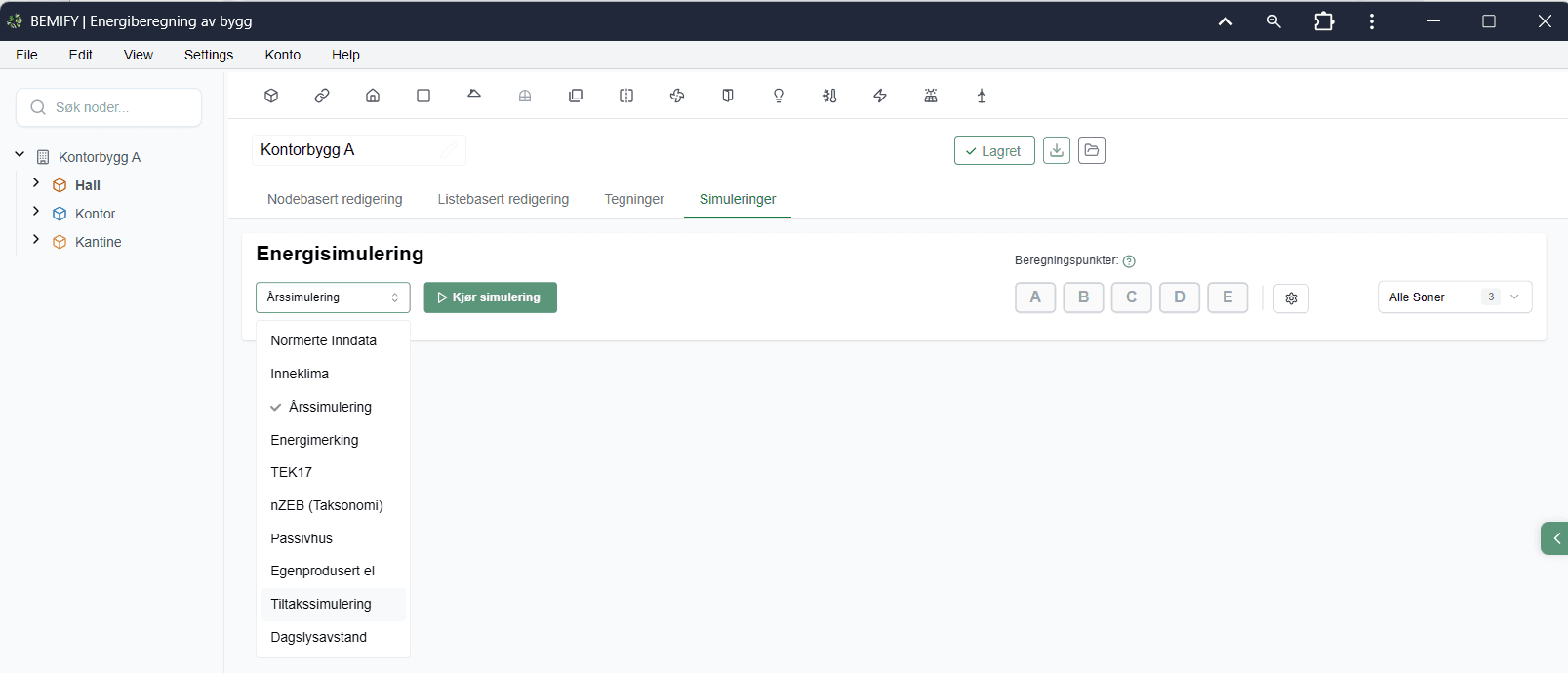Click the solar panel icon

coord(931,96)
